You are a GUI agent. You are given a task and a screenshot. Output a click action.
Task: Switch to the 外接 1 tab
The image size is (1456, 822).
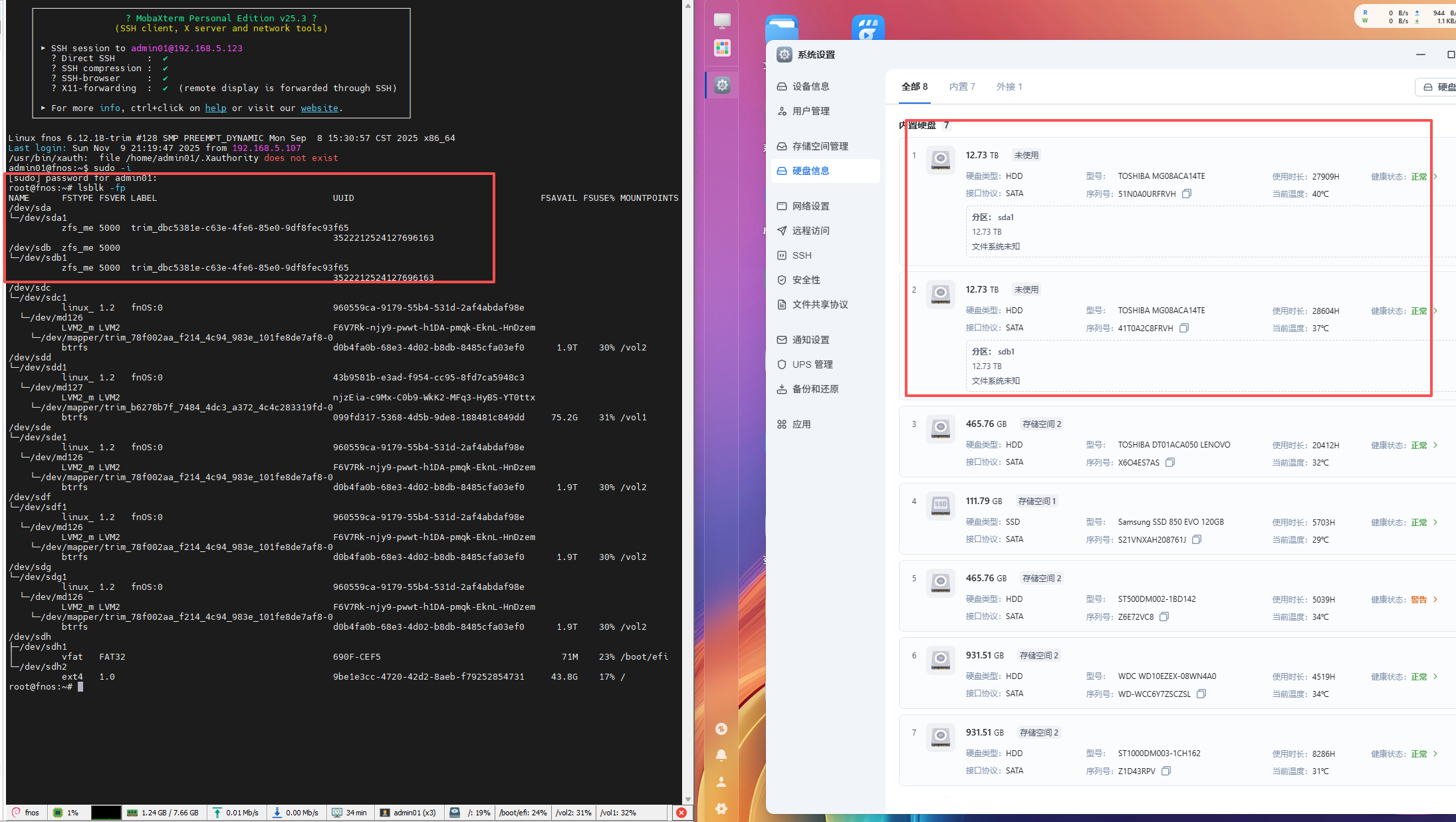coord(1009,86)
